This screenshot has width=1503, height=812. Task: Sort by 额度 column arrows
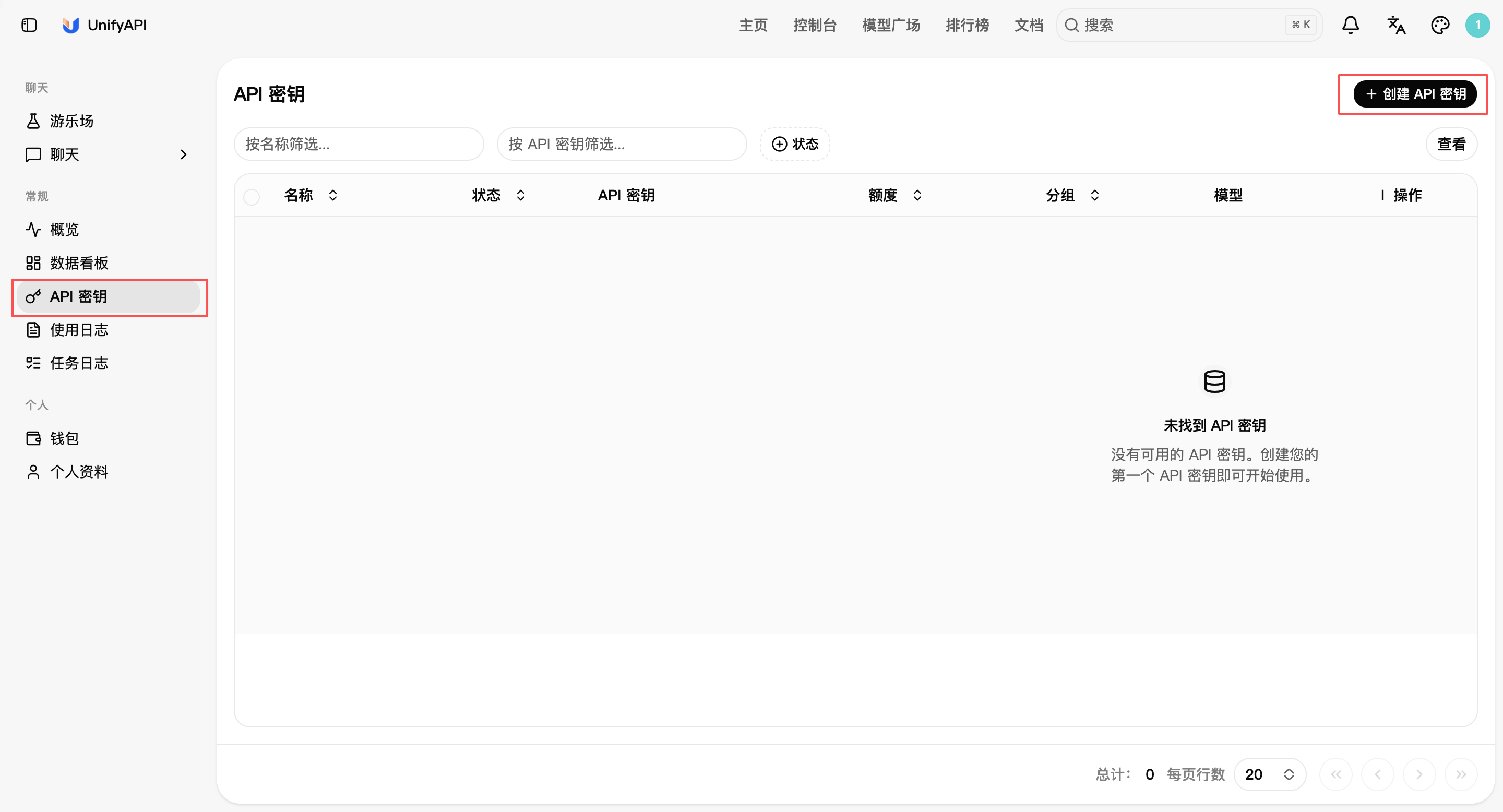(x=917, y=195)
